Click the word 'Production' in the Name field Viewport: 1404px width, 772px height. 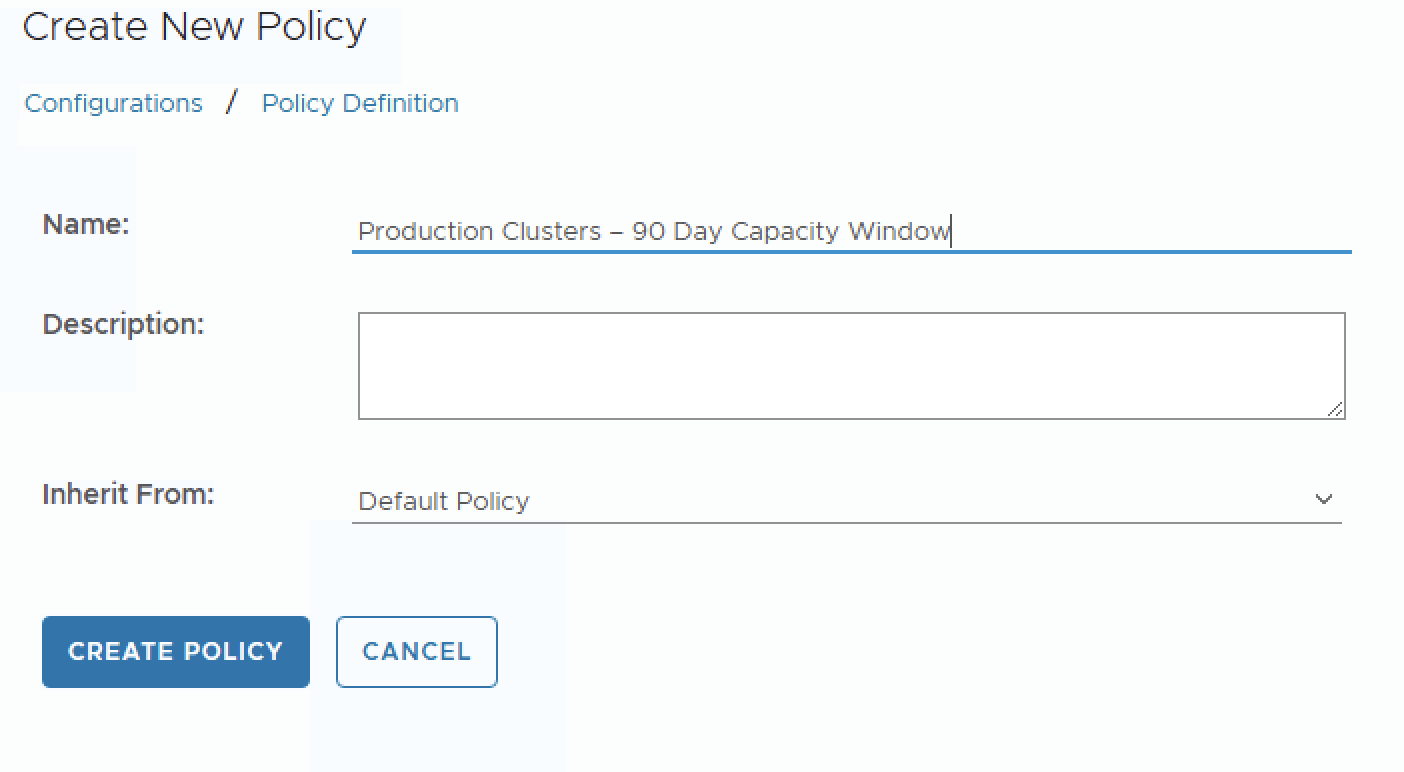pyautogui.click(x=412, y=232)
